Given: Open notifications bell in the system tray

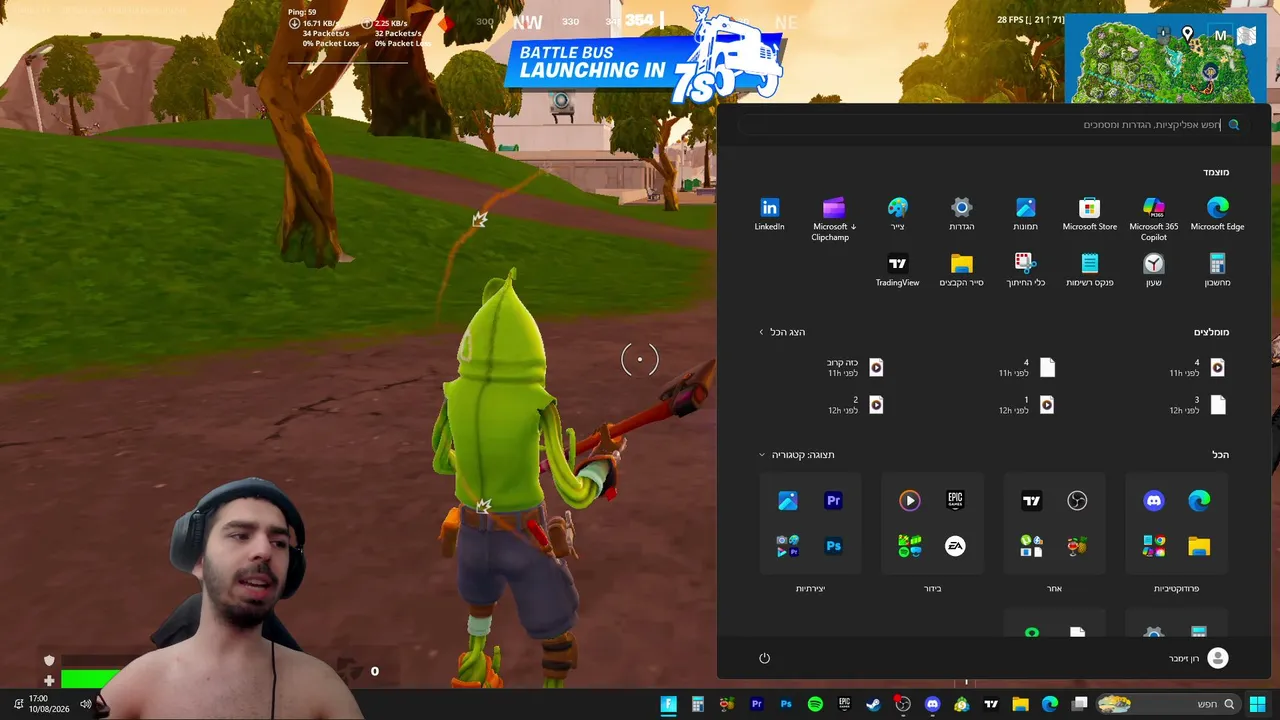Looking at the screenshot, I should (17, 704).
